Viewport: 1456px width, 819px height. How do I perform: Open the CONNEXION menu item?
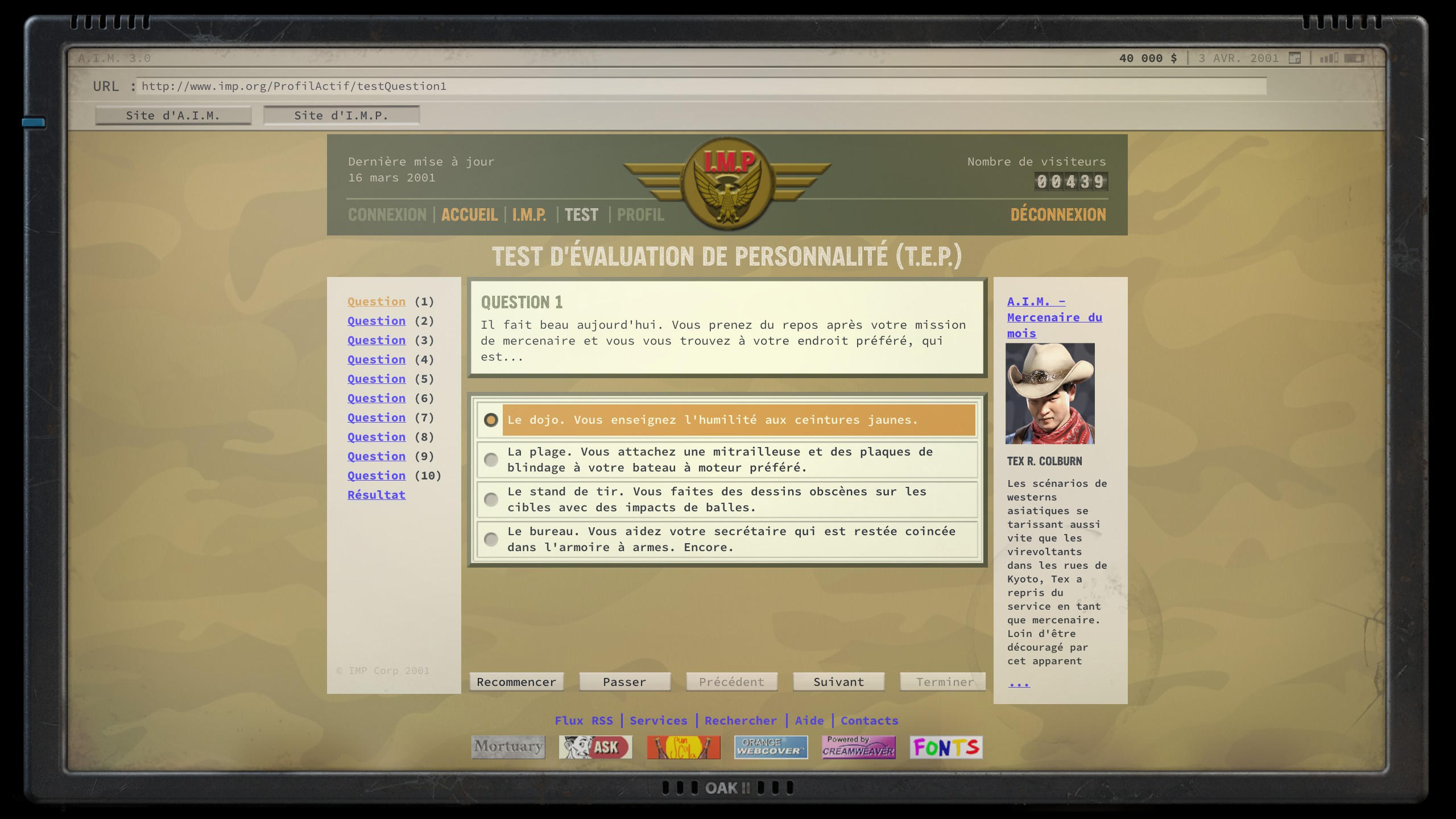(387, 215)
